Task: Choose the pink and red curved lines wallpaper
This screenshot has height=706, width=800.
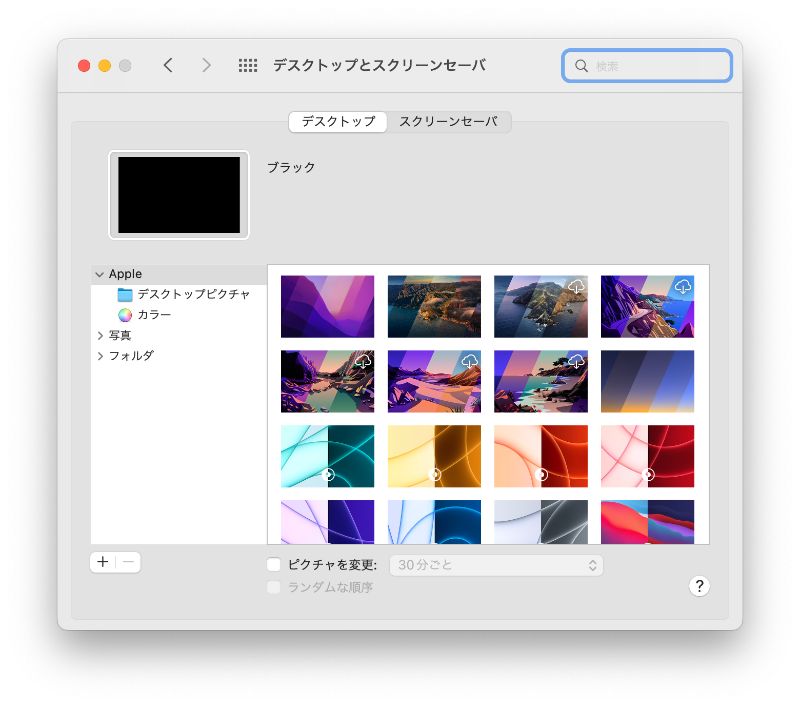Action: point(647,456)
